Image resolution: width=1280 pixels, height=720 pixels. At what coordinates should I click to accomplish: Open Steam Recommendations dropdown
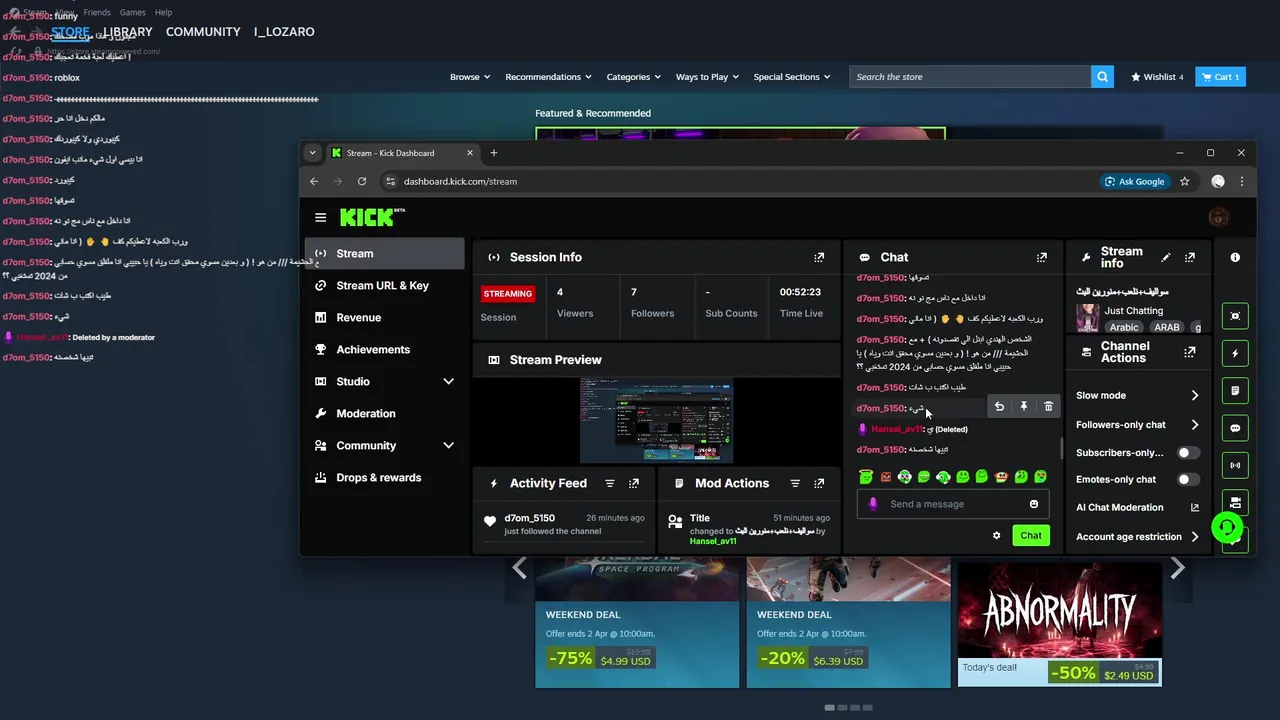pos(548,77)
